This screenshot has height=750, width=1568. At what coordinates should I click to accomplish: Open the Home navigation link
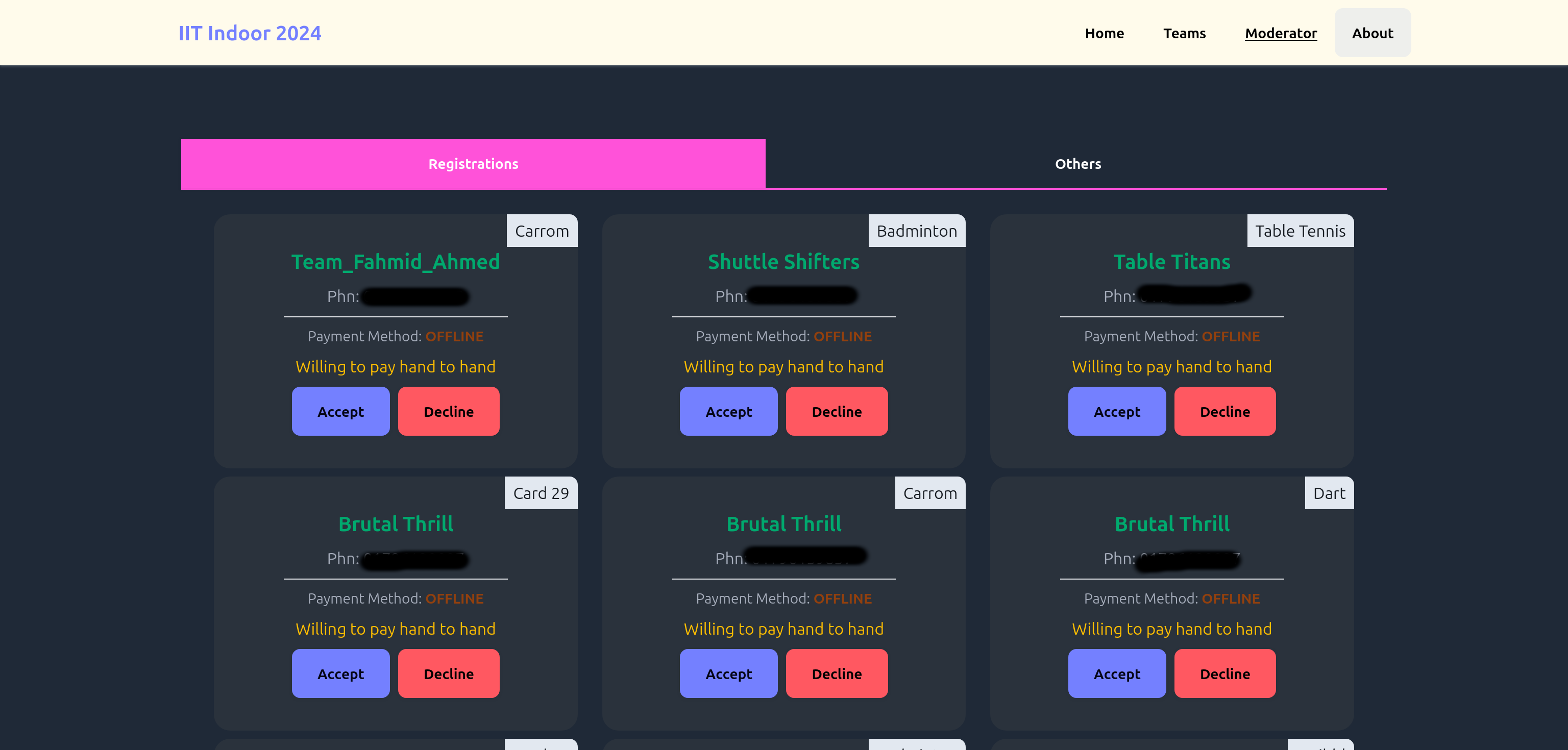1104,33
